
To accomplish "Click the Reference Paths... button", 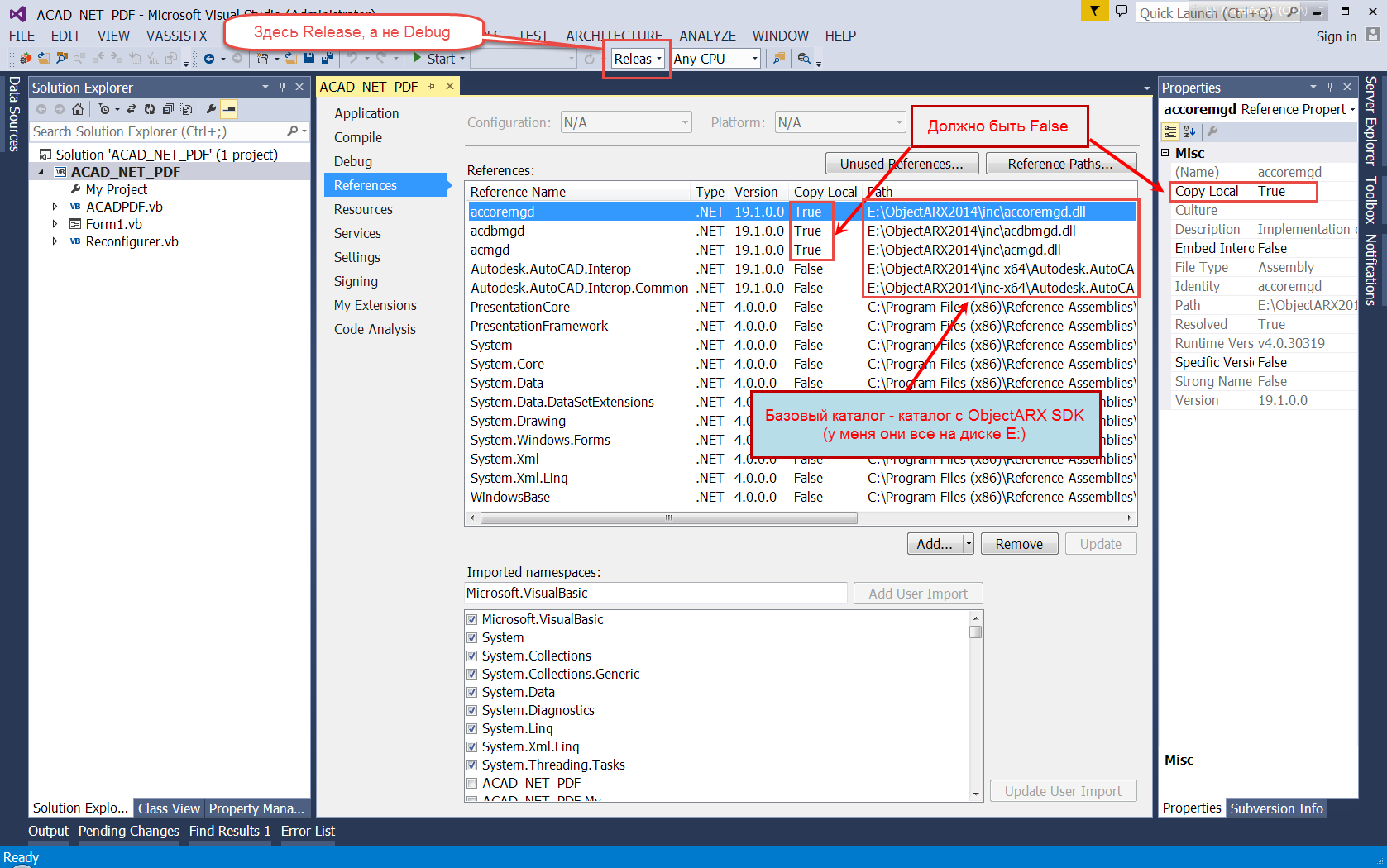I will point(1060,164).
